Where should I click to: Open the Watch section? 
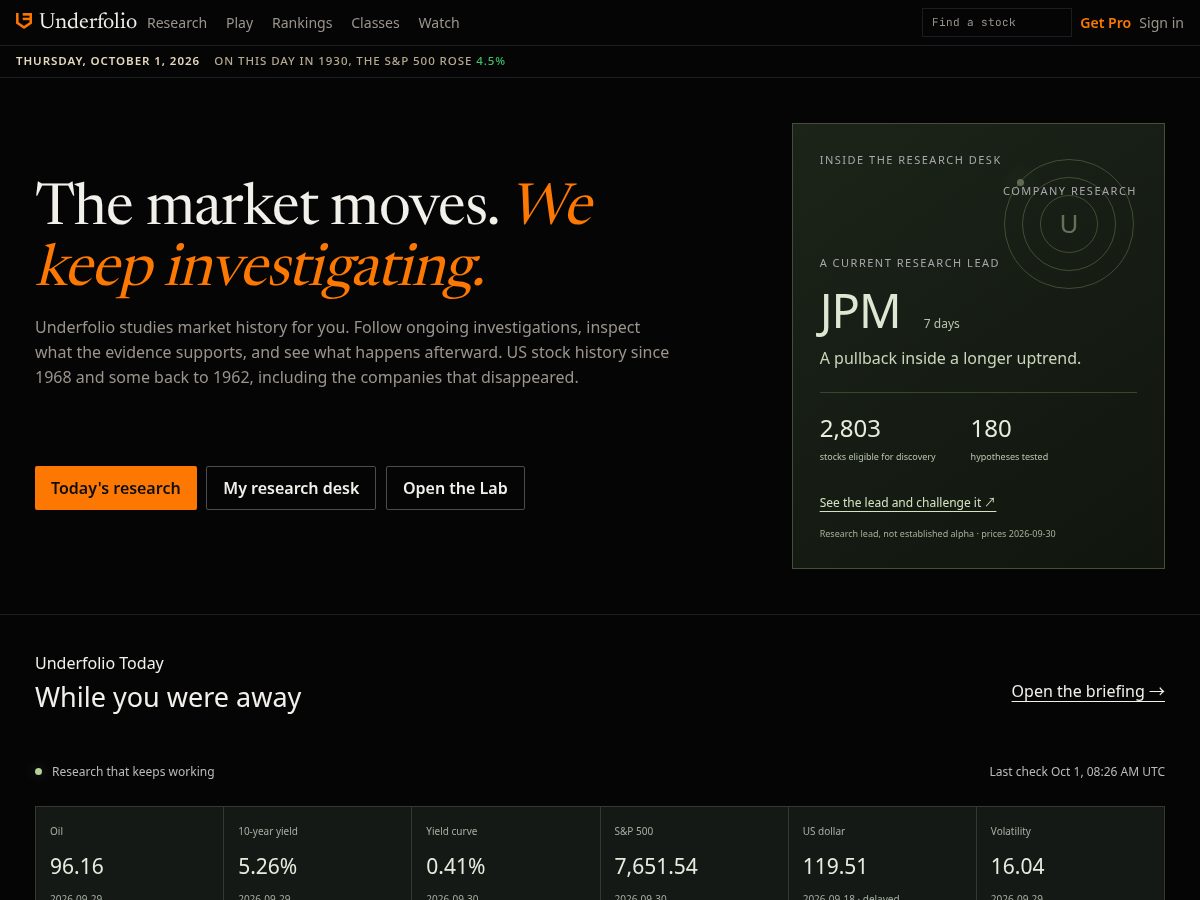[x=439, y=22]
